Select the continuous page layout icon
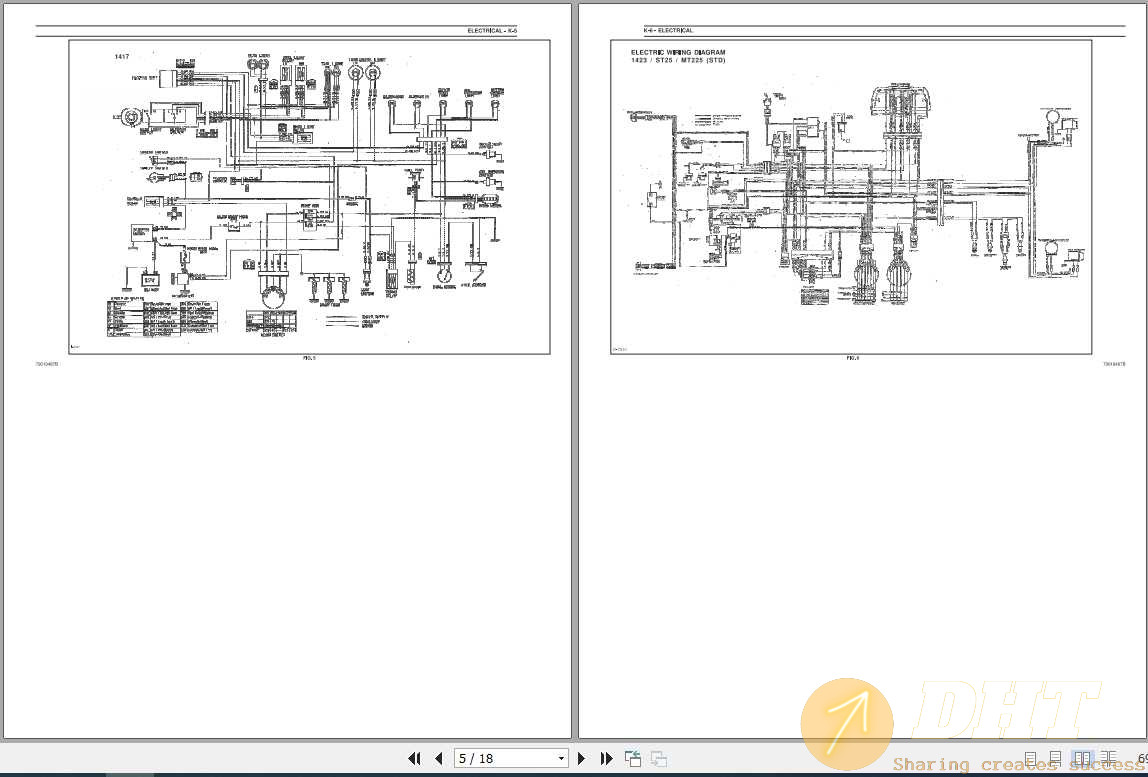Image resolution: width=1148 pixels, height=777 pixels. (1054, 758)
